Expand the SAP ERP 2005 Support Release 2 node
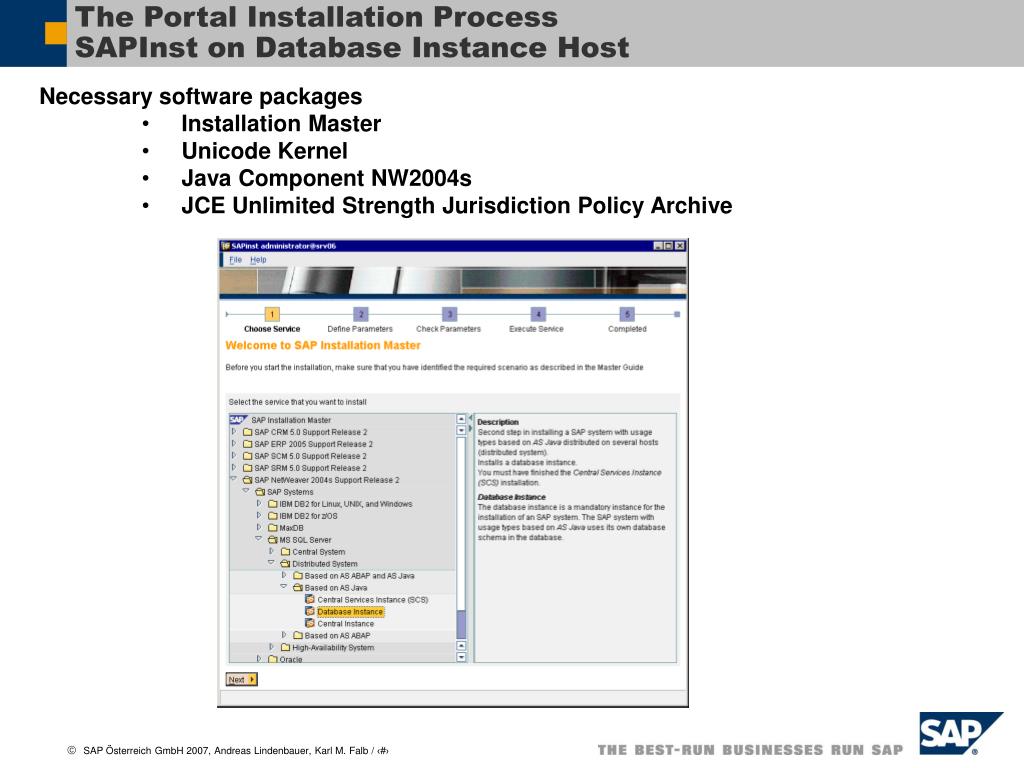The height and width of the screenshot is (768, 1024). (234, 444)
